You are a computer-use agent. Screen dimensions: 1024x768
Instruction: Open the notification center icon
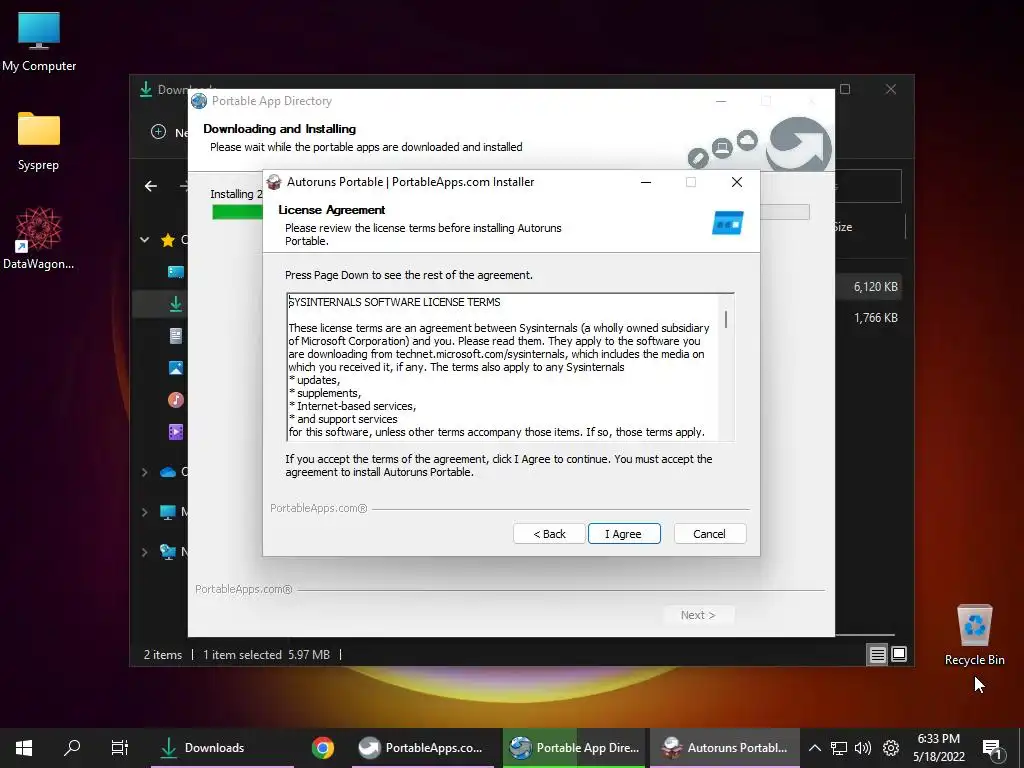click(991, 749)
